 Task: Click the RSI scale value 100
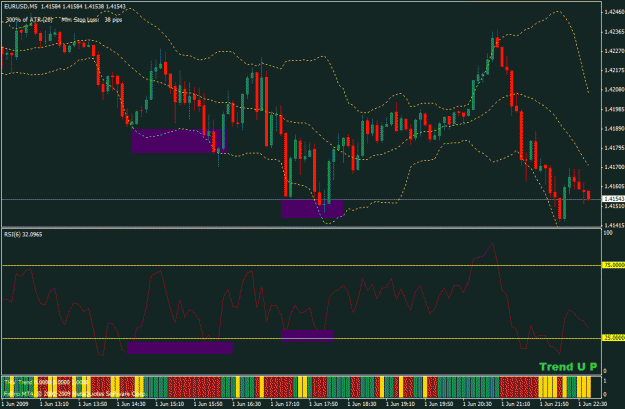608,233
